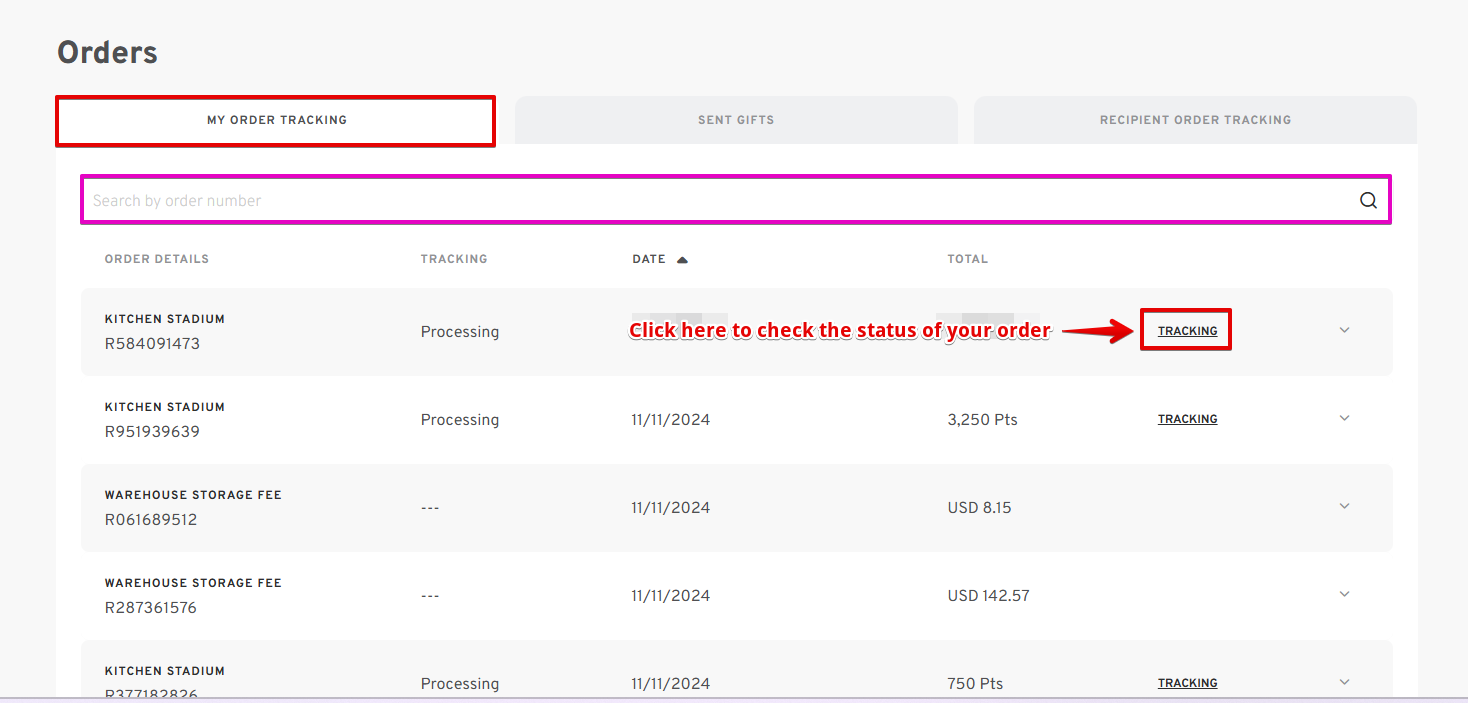Switch to My Order Tracking tab

click(x=276, y=120)
